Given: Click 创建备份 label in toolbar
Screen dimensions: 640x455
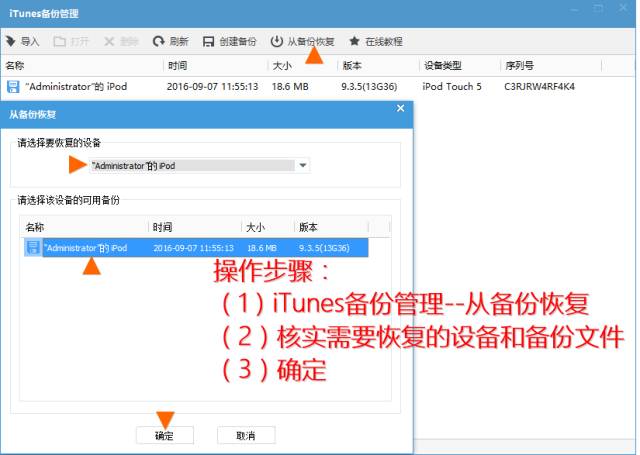Looking at the screenshot, I should (238, 42).
